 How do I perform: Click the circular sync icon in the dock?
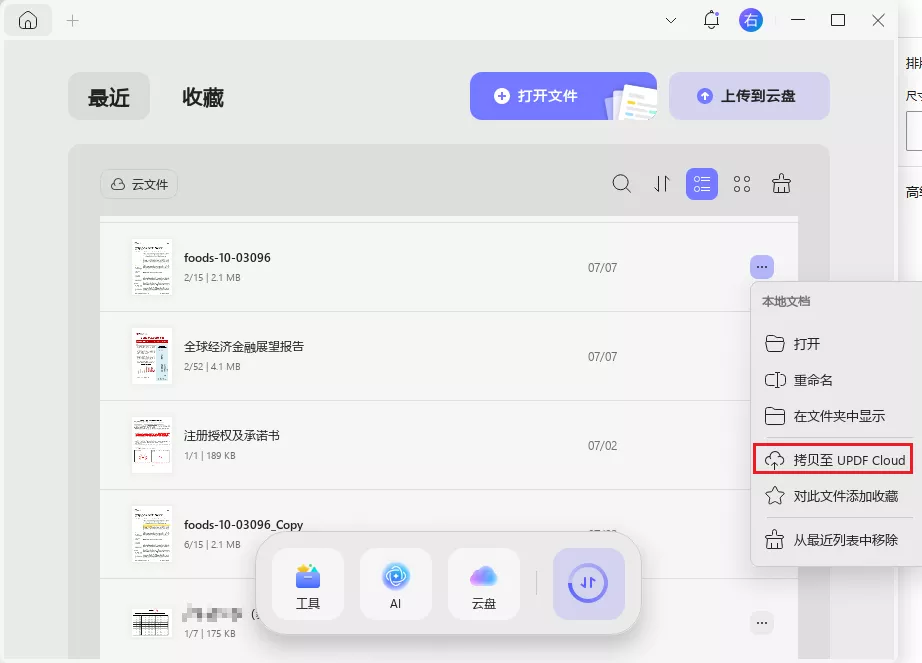click(x=589, y=584)
